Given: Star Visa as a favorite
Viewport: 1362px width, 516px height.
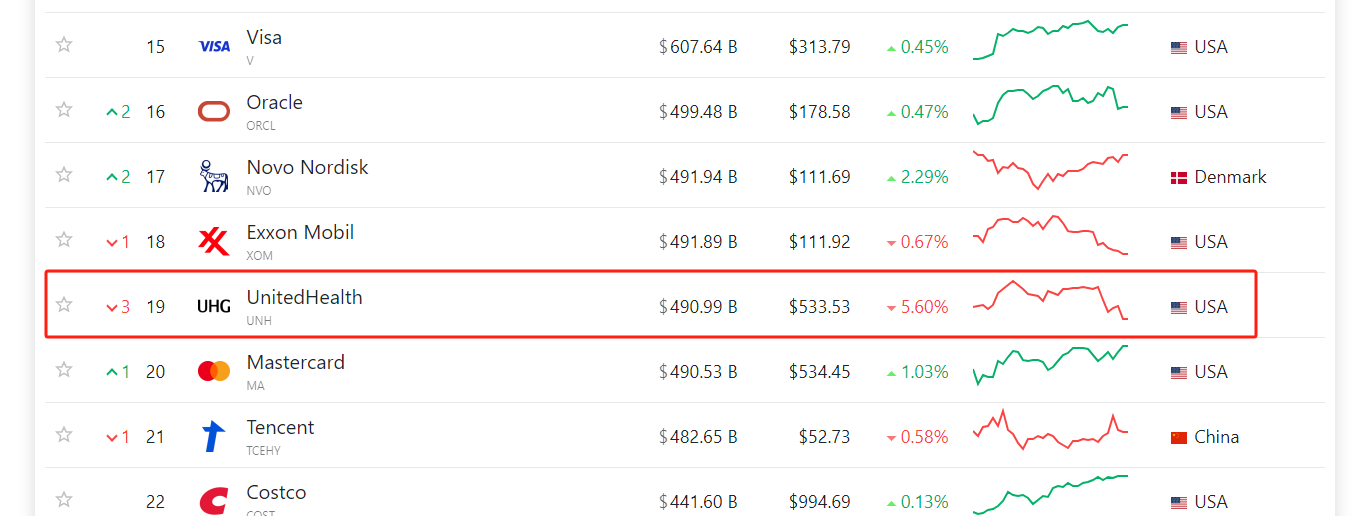Looking at the screenshot, I should point(64,45).
